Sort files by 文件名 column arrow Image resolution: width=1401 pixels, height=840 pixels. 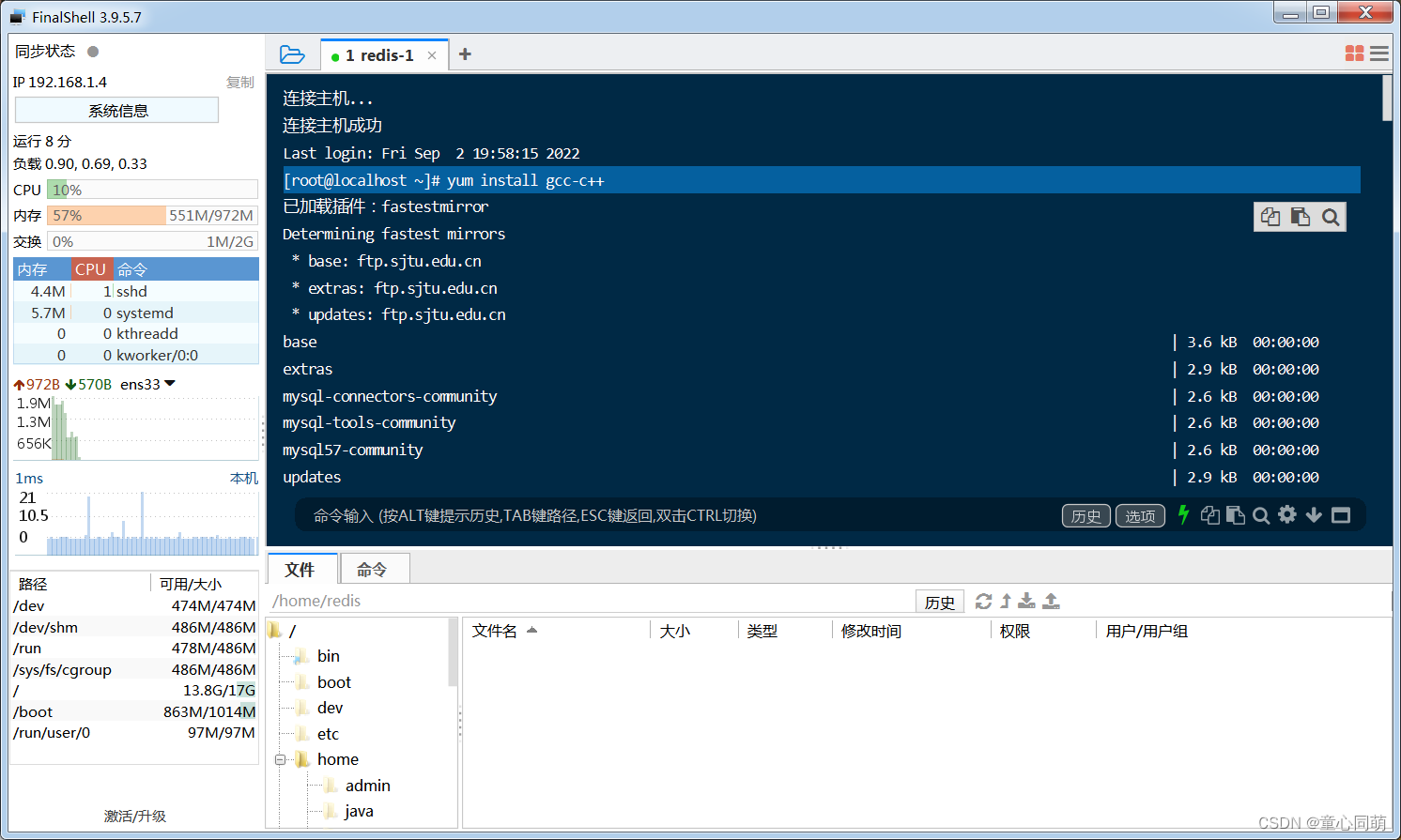pos(532,630)
